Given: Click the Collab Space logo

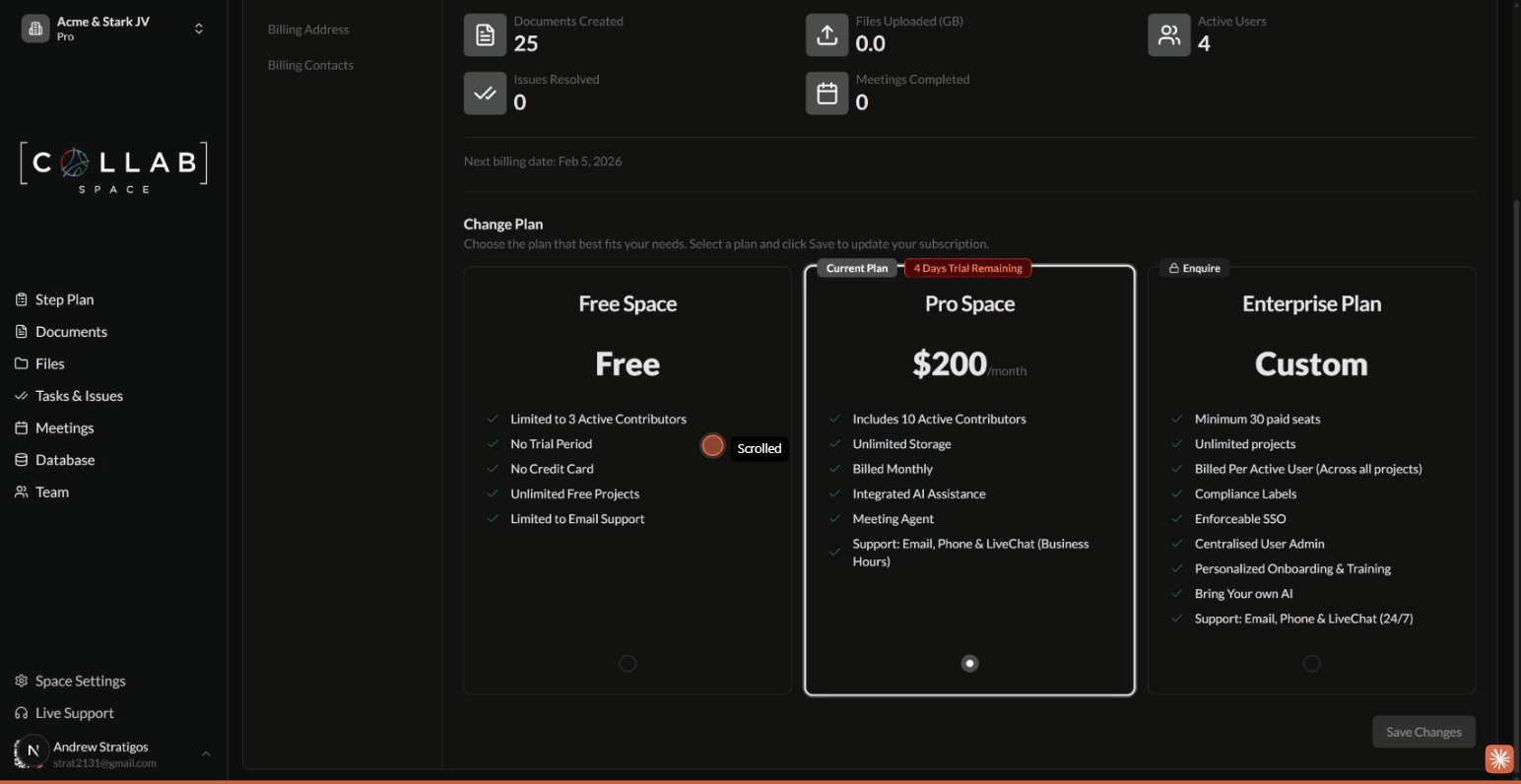Looking at the screenshot, I should pyautogui.click(x=112, y=165).
